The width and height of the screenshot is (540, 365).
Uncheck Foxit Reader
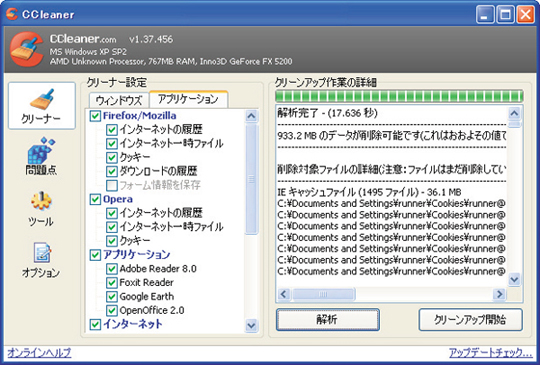112,283
